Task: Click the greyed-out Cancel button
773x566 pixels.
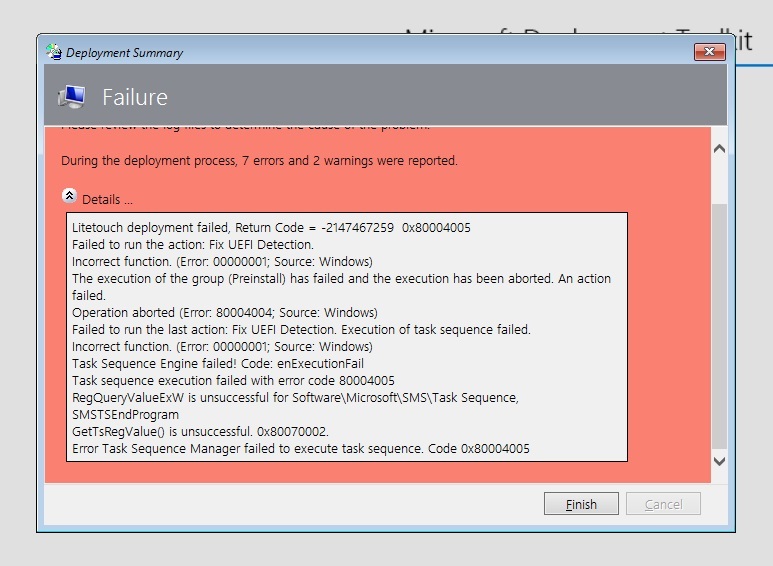Action: pyautogui.click(x=663, y=504)
